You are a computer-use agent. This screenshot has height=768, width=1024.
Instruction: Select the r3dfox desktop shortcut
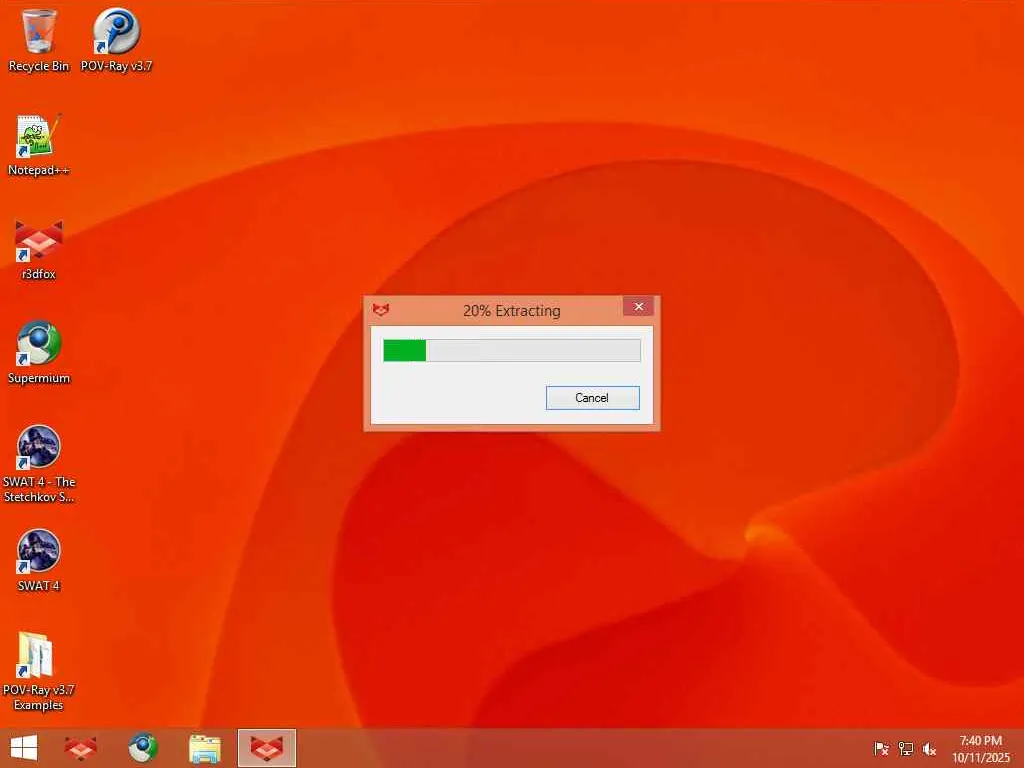pyautogui.click(x=39, y=249)
